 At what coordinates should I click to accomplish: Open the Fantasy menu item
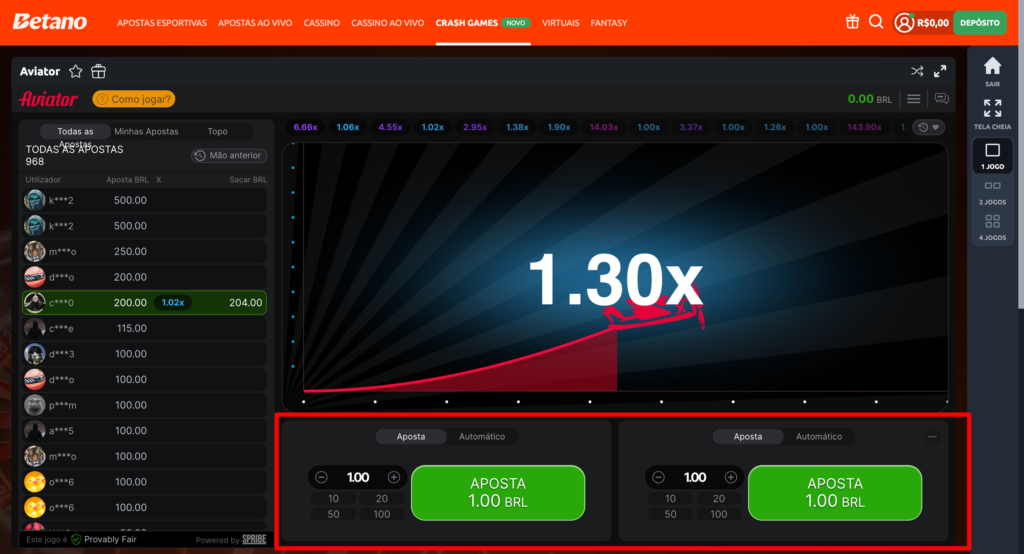609,23
